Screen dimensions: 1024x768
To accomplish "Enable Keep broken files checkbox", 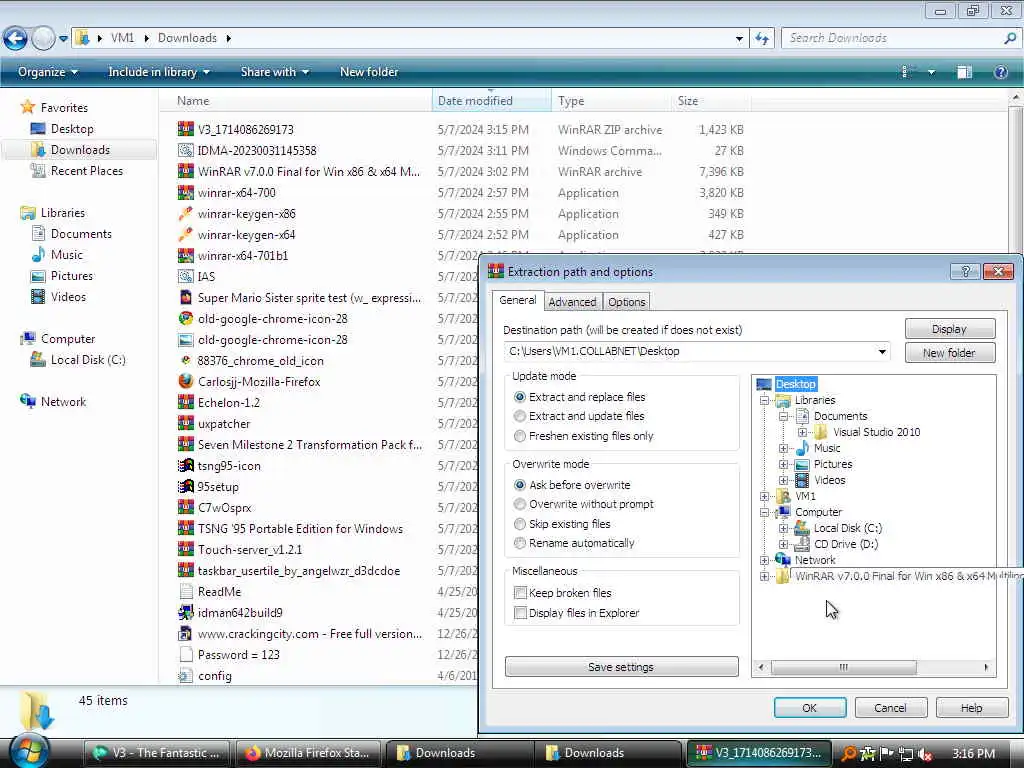I will coord(520,593).
